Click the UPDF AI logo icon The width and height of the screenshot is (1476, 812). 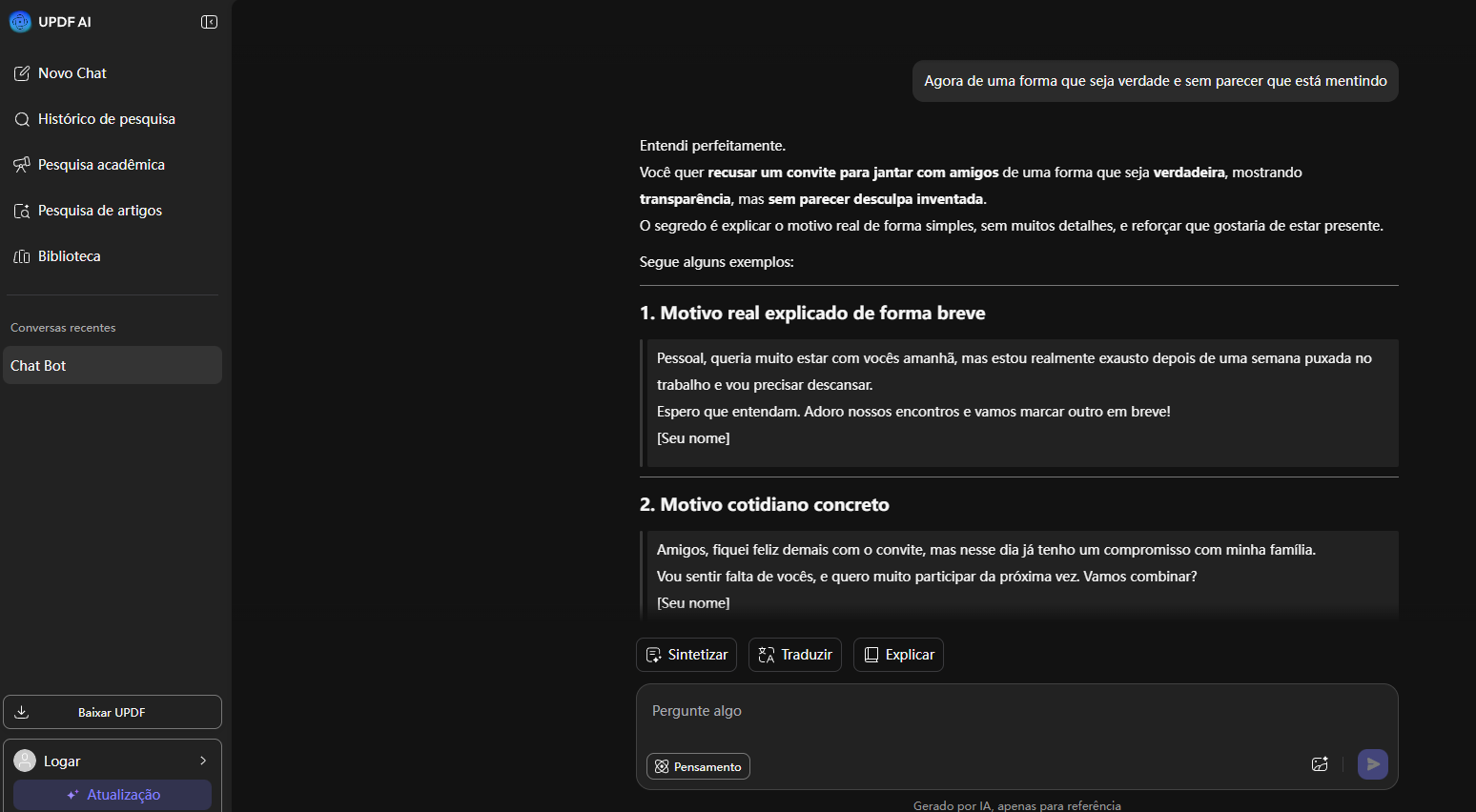[20, 22]
